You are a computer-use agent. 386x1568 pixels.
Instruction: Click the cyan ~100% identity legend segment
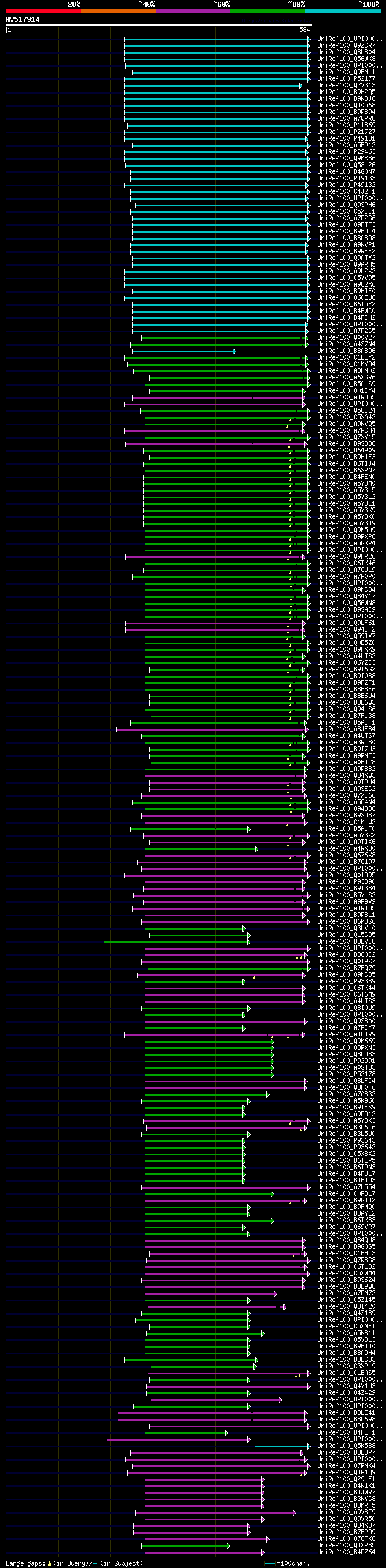pyautogui.click(x=343, y=11)
